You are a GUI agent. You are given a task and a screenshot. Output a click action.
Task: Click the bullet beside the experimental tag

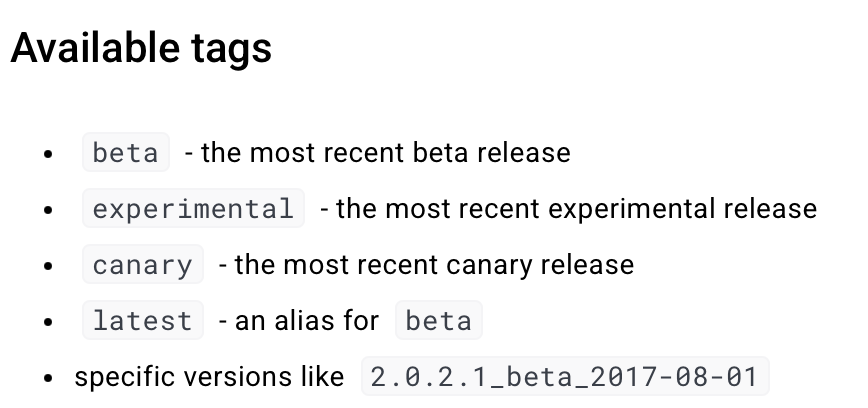[x=48, y=210]
